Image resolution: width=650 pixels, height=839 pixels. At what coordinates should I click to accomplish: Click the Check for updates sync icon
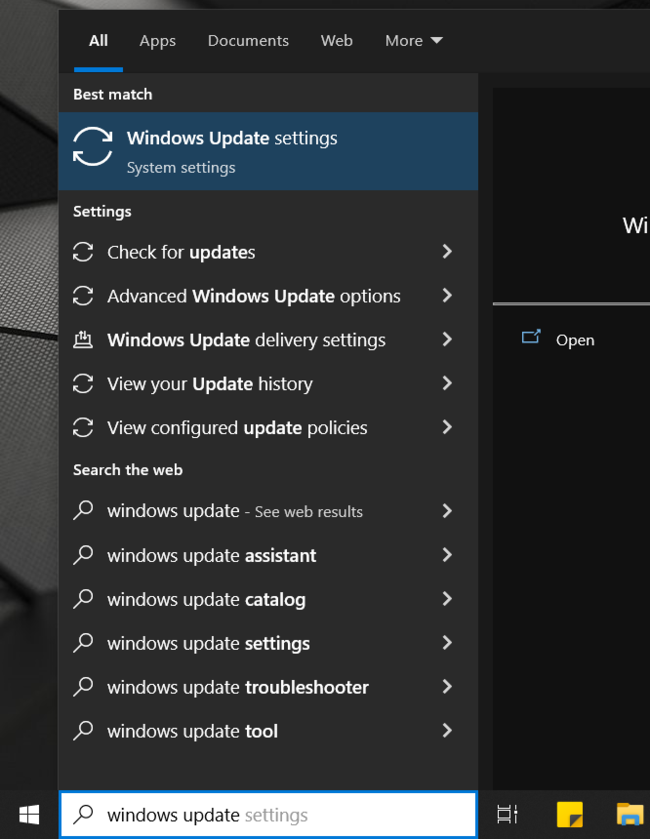pyautogui.click(x=83, y=252)
